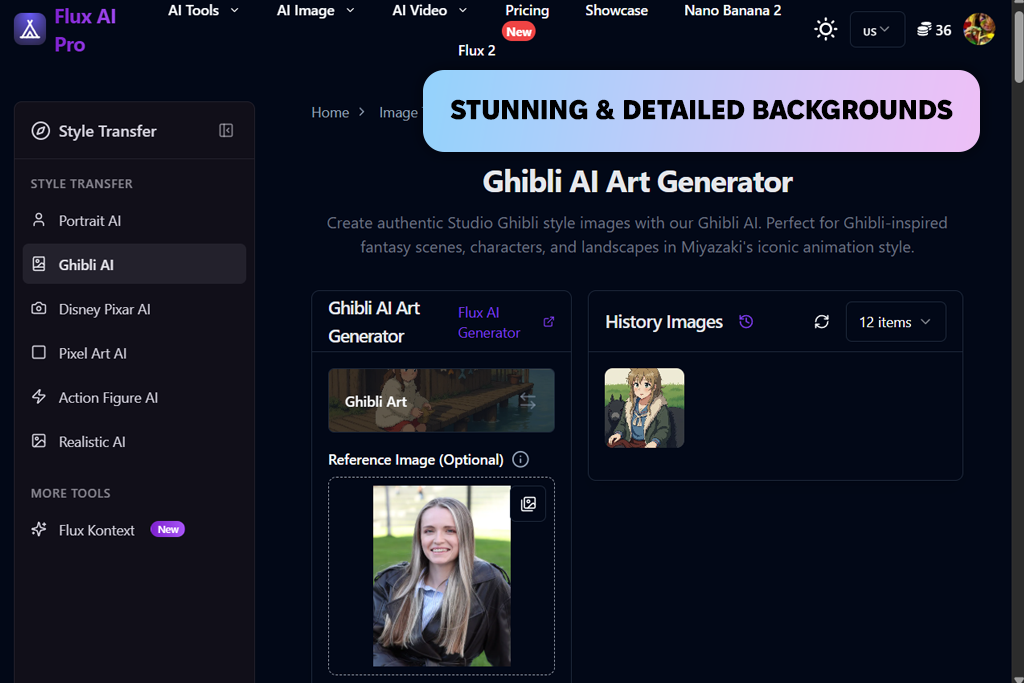Screen dimensions: 1024x683
Task: Go to Home breadcrumb
Action: pos(330,112)
